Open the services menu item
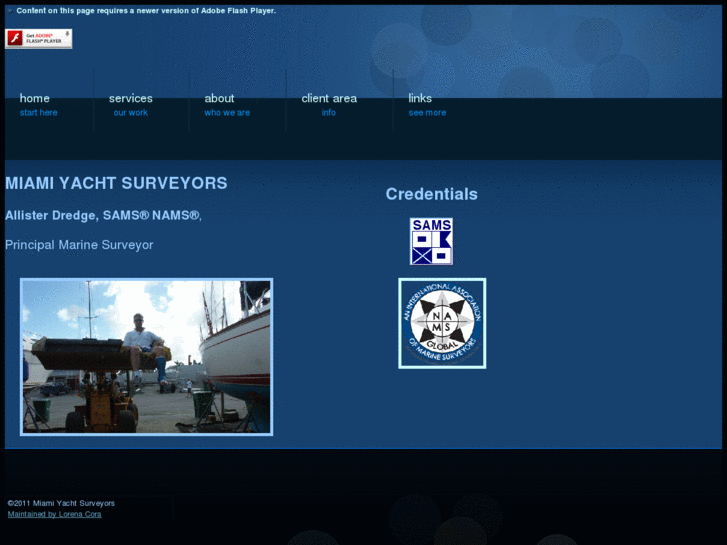The height and width of the screenshot is (545, 727). (x=131, y=98)
